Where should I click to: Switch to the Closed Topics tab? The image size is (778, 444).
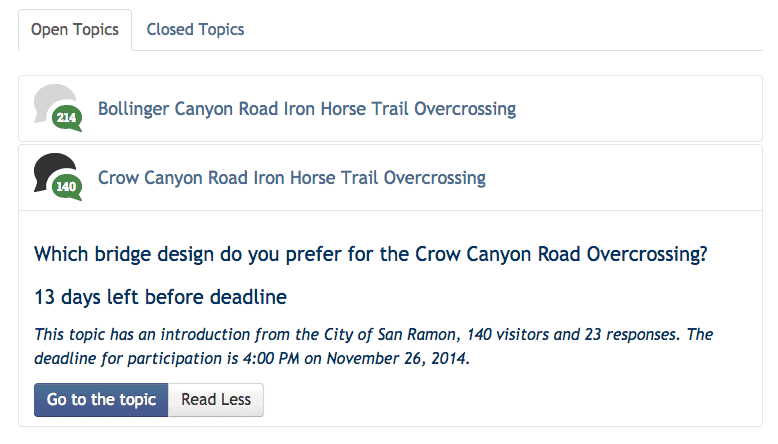coord(195,29)
